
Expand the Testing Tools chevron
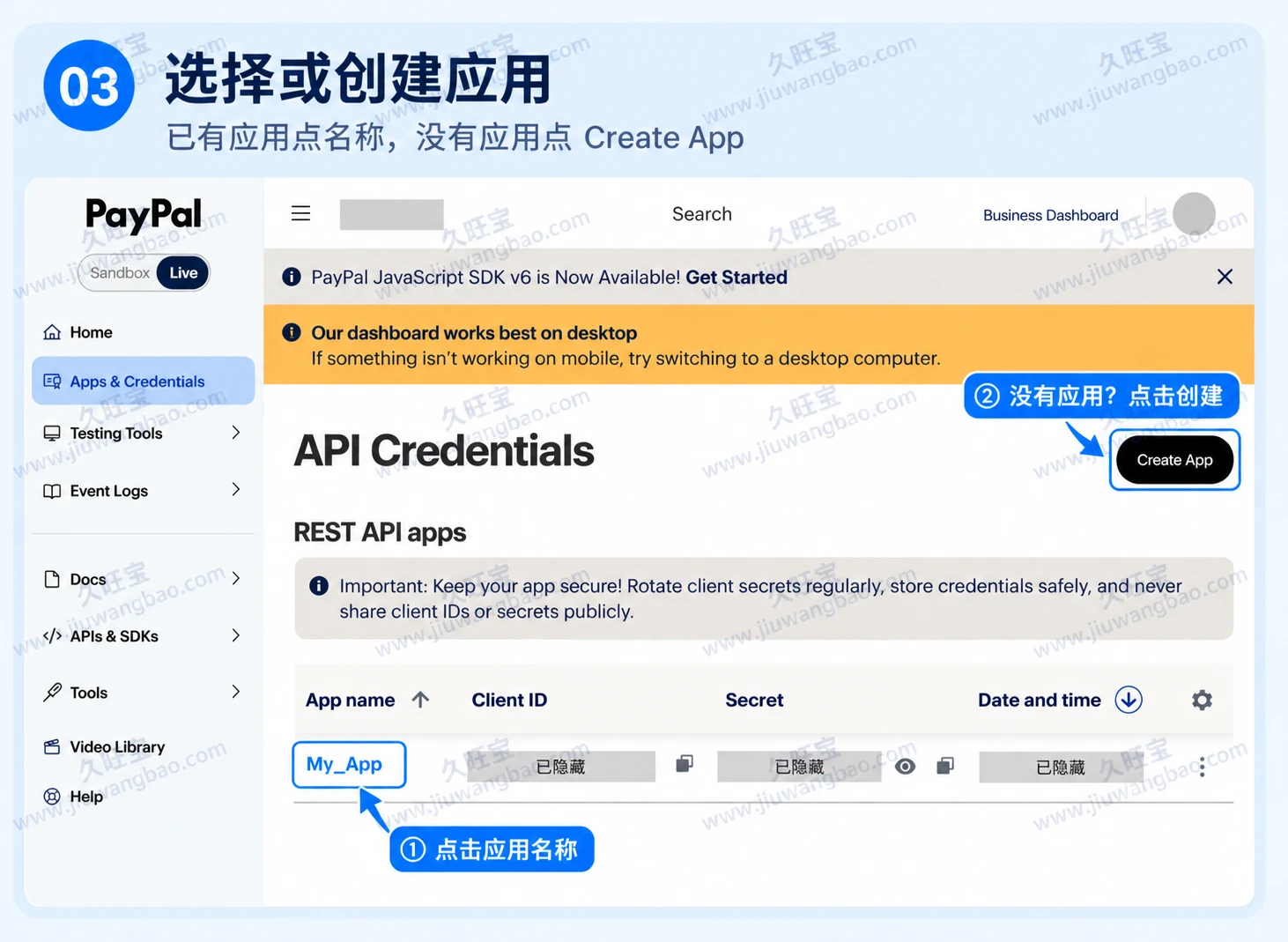point(235,433)
